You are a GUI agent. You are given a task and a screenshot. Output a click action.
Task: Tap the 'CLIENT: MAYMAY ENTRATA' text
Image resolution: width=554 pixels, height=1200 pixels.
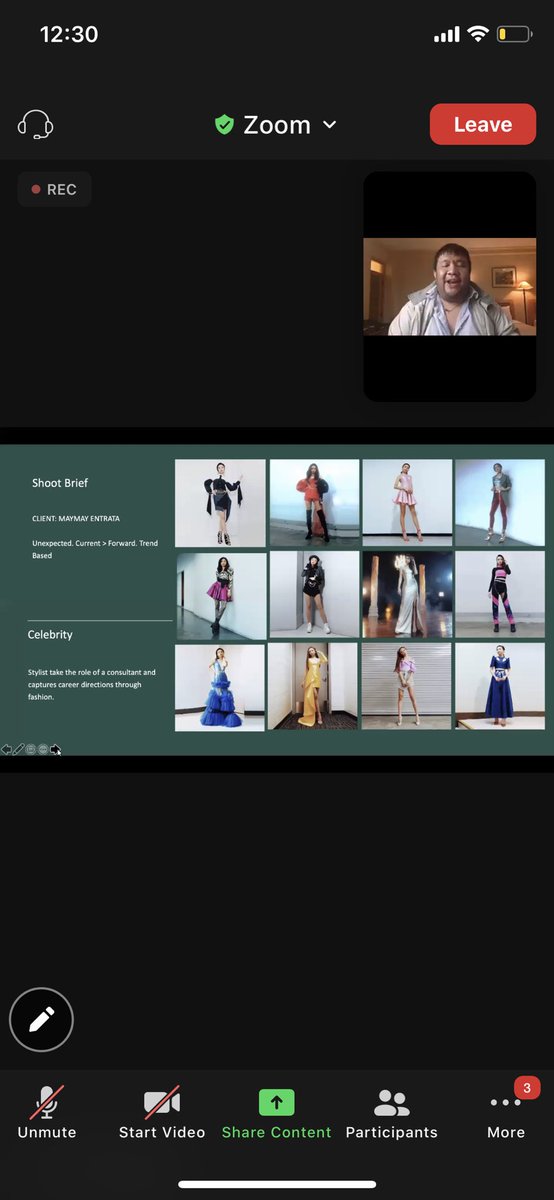point(76,519)
